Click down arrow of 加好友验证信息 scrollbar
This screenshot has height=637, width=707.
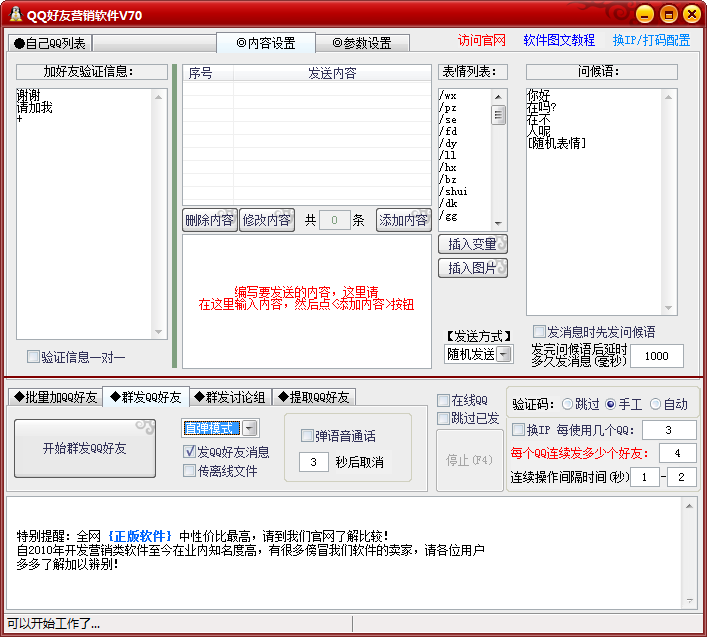point(158,332)
